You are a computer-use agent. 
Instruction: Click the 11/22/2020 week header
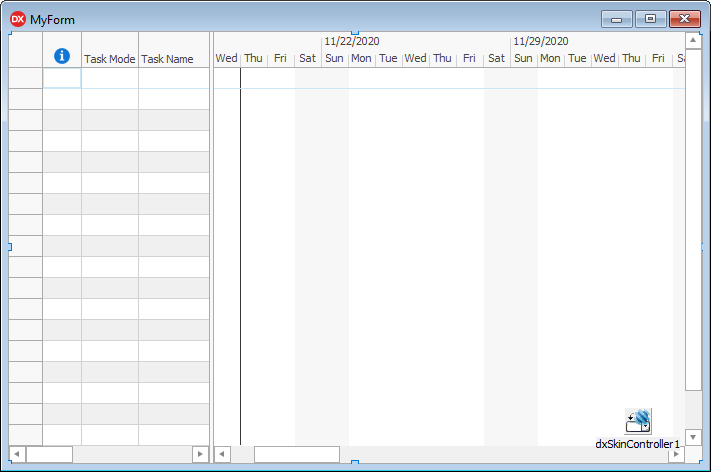tap(352, 41)
